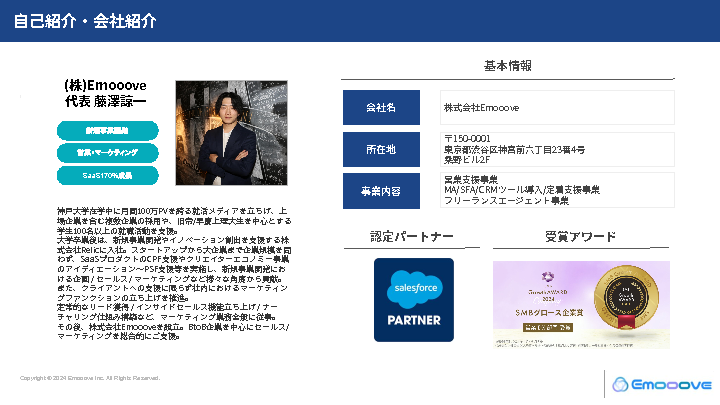Image resolution: width=720 pixels, height=405 pixels.
Task: Click the SaaS 170%成長 teal pill
Action: (x=108, y=174)
